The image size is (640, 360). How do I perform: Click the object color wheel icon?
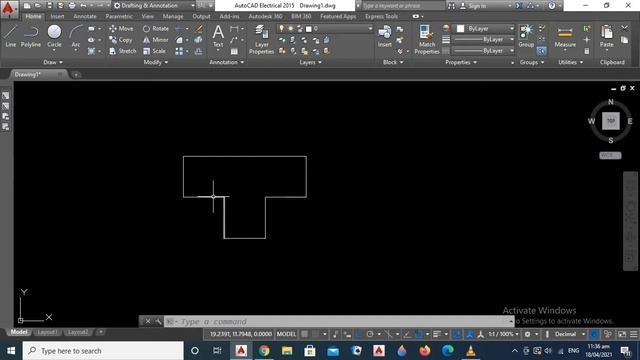[x=446, y=28]
